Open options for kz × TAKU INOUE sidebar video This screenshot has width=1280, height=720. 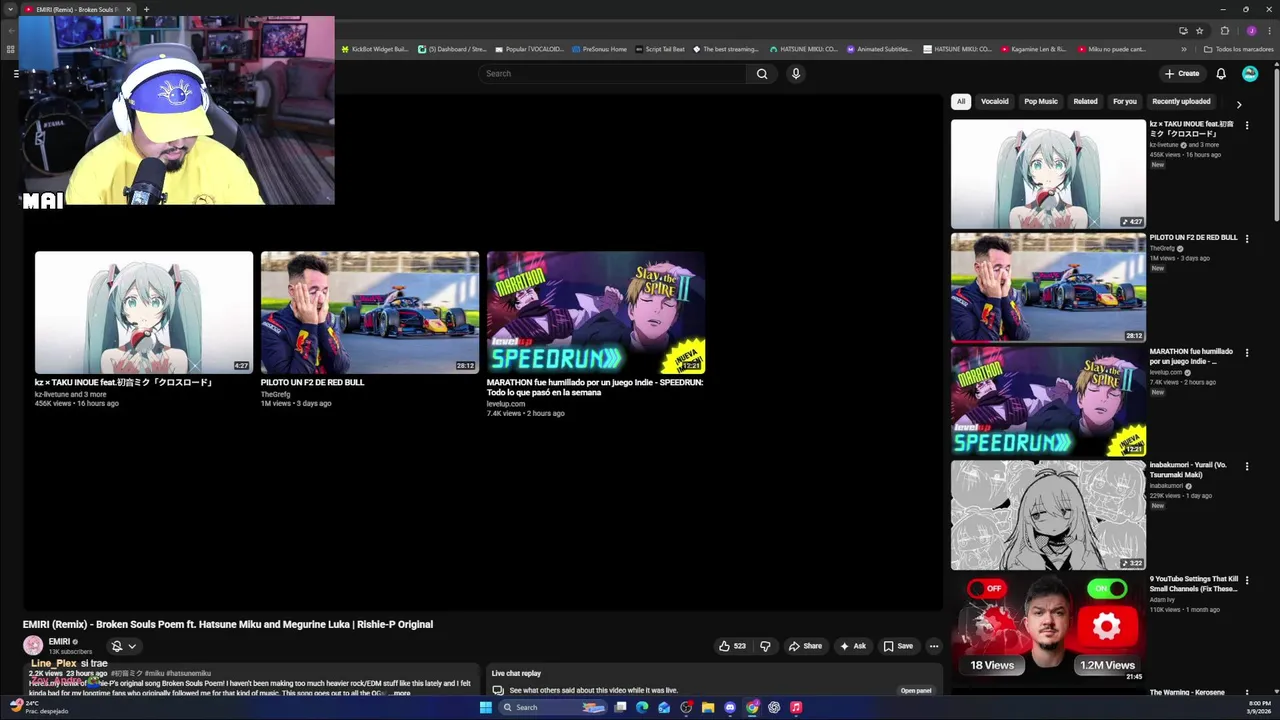(1247, 125)
